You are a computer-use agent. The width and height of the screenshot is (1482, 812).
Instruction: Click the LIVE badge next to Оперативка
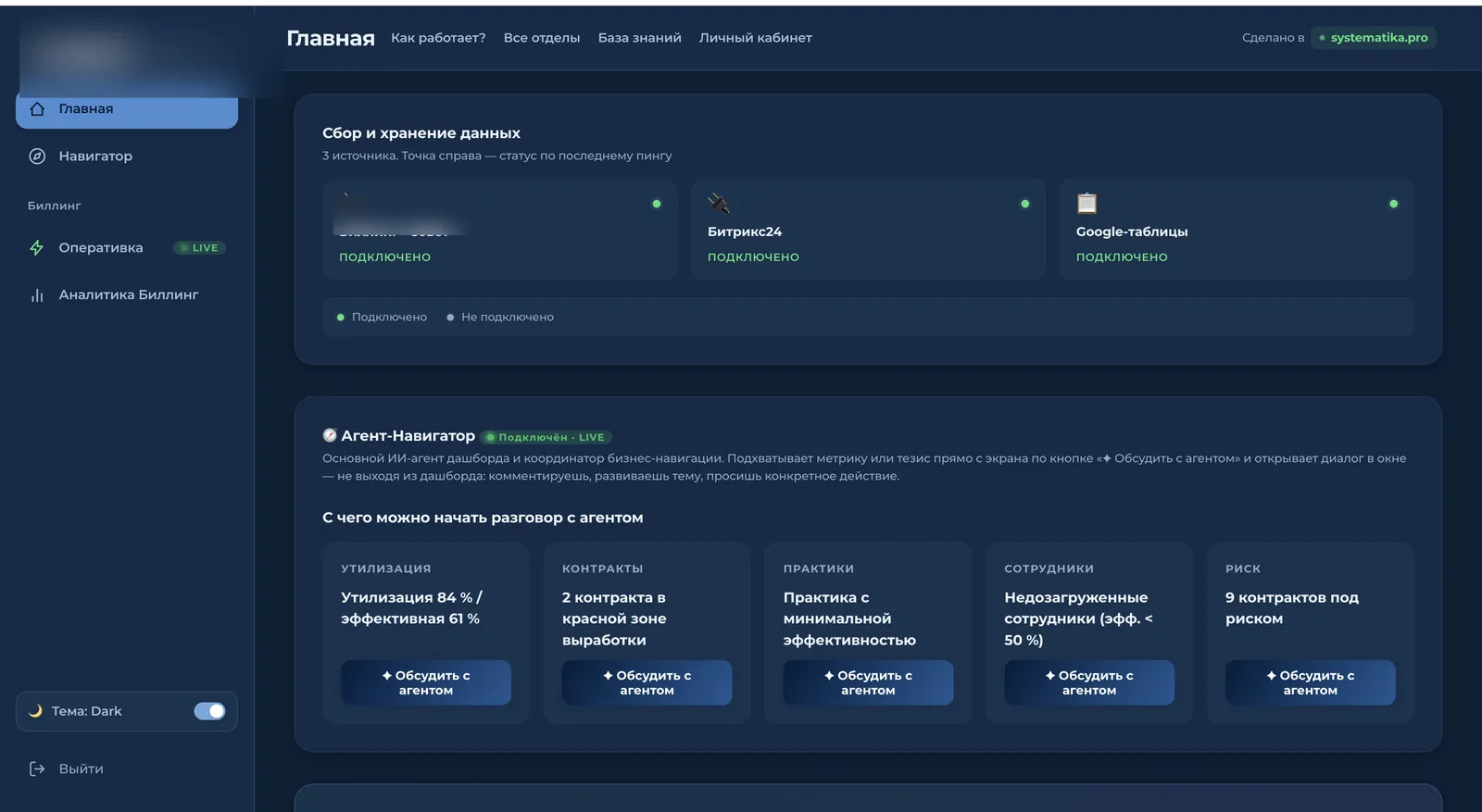click(200, 248)
